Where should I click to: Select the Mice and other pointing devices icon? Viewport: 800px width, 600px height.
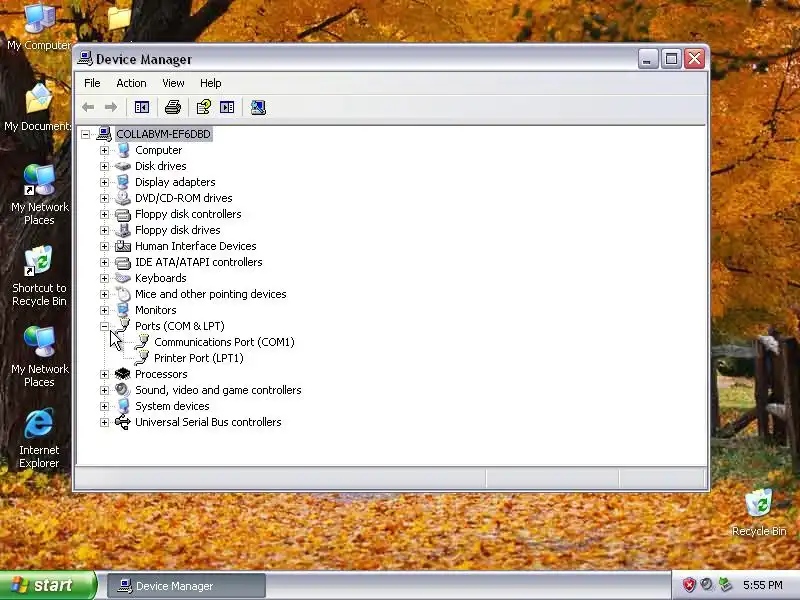coord(122,294)
